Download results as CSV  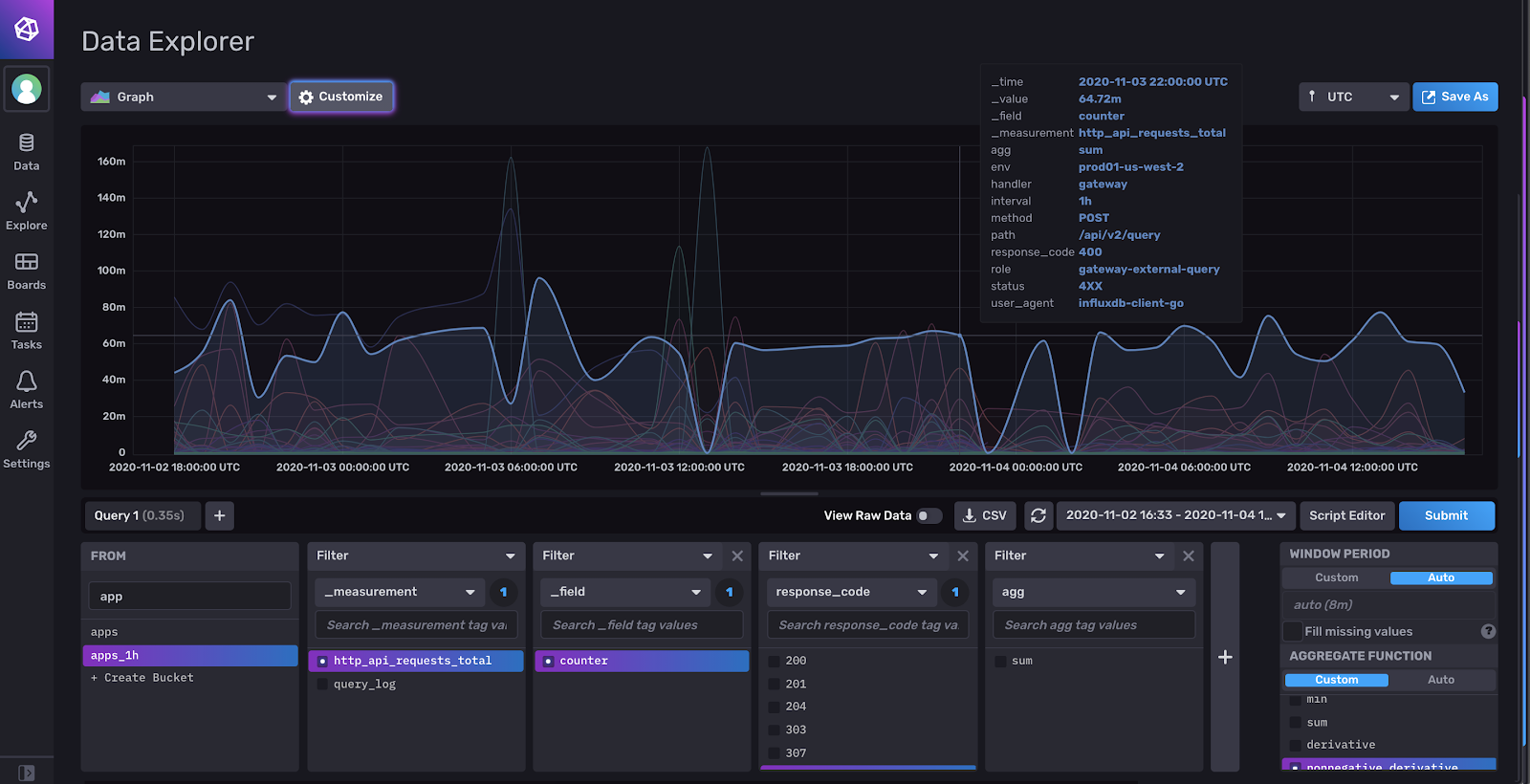(x=984, y=515)
